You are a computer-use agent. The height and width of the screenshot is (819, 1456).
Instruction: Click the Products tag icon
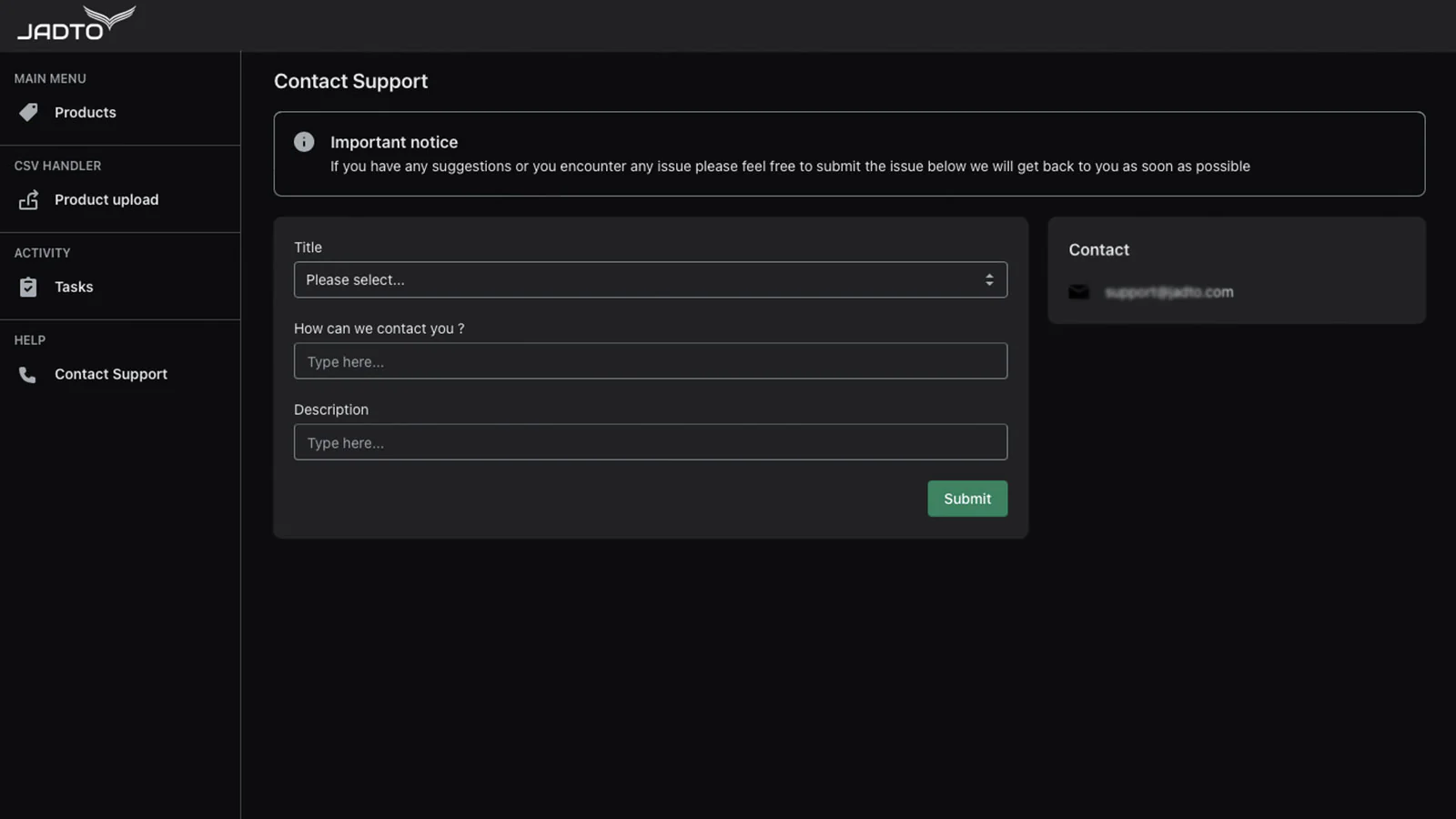[28, 112]
